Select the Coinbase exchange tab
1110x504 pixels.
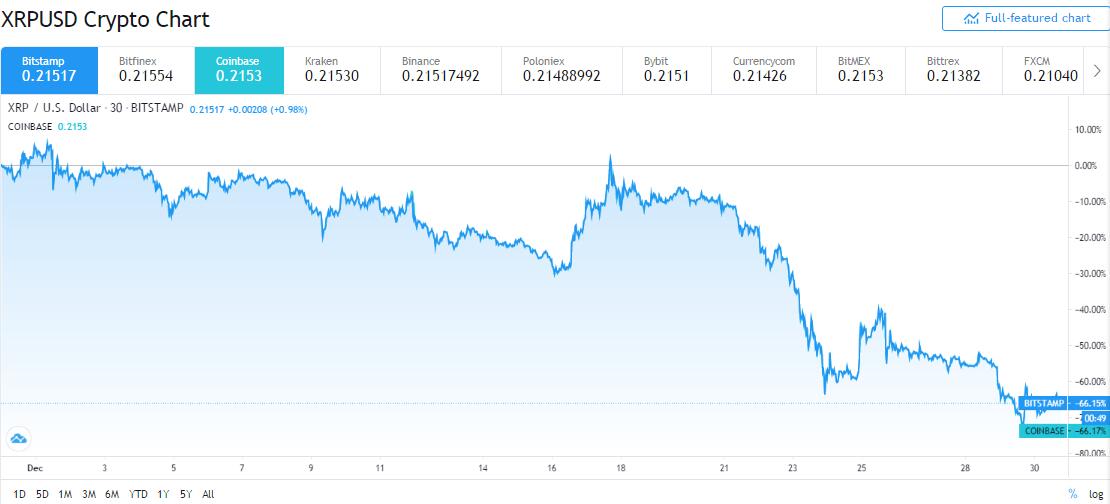(x=238, y=68)
